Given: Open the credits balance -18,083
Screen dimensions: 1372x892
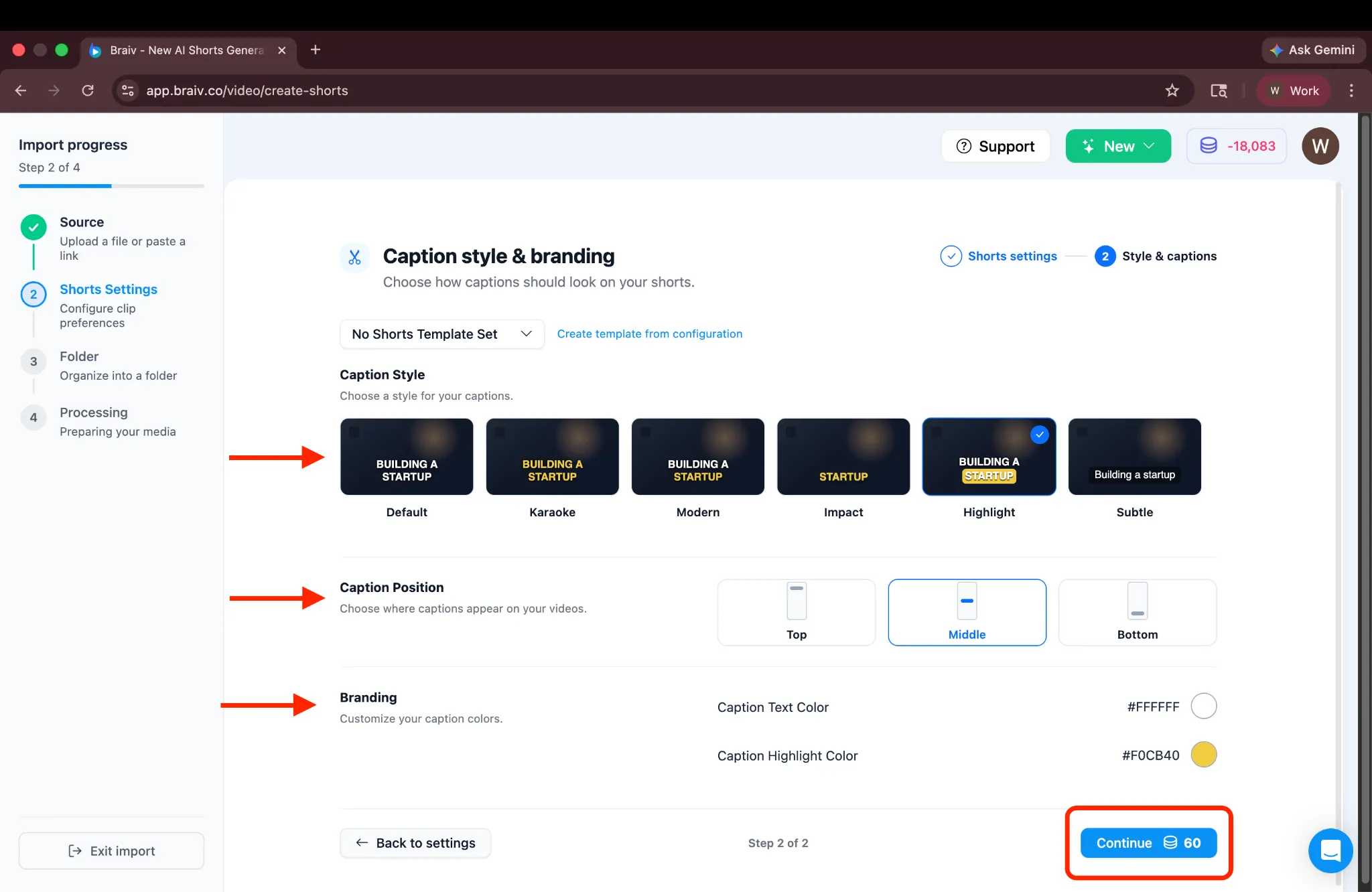Looking at the screenshot, I should pyautogui.click(x=1236, y=146).
